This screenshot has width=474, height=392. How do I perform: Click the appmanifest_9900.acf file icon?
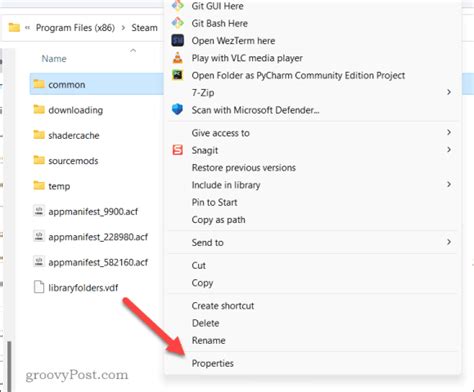point(39,211)
